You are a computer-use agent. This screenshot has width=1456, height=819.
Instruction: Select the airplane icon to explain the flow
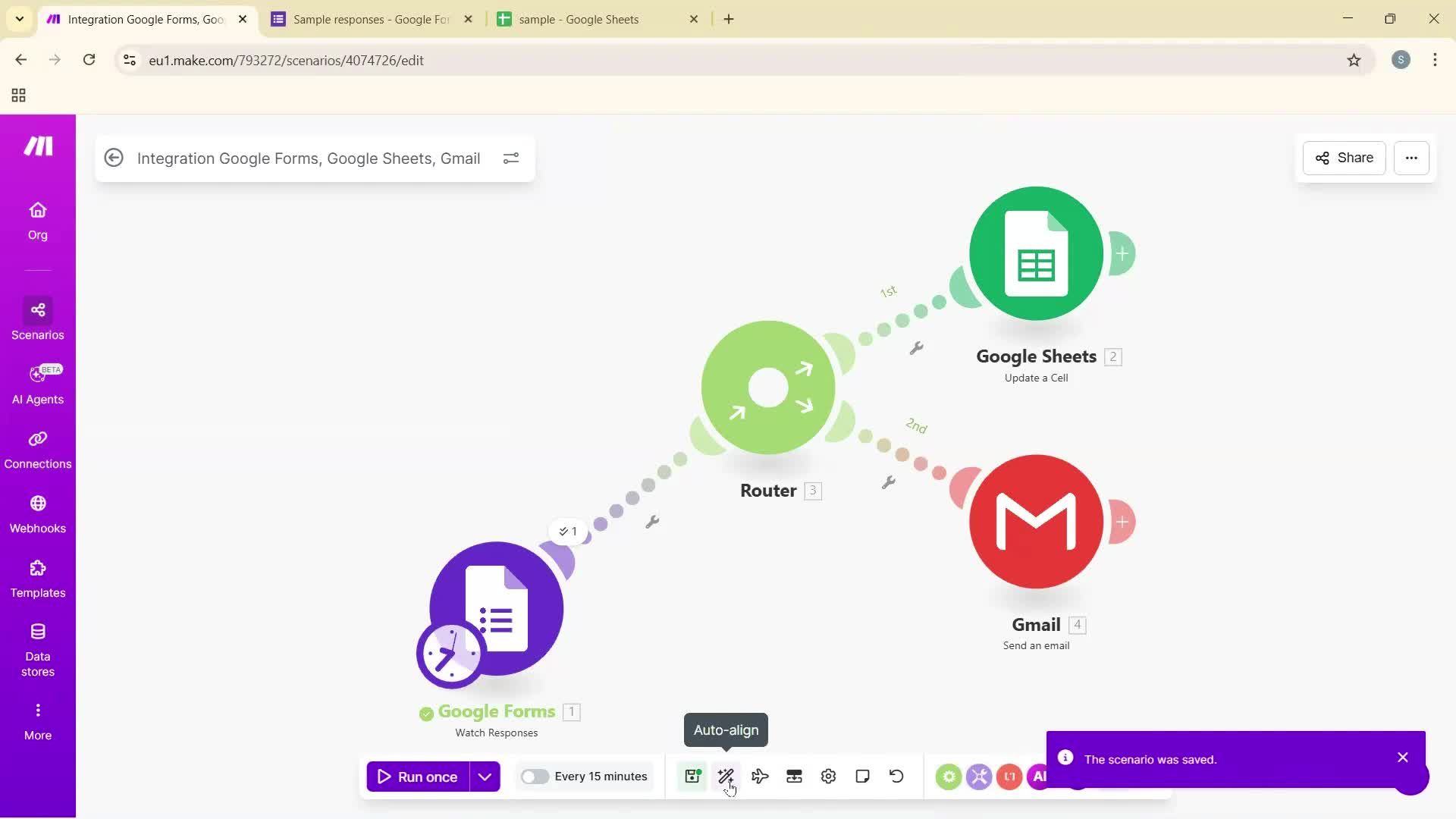tap(760, 776)
